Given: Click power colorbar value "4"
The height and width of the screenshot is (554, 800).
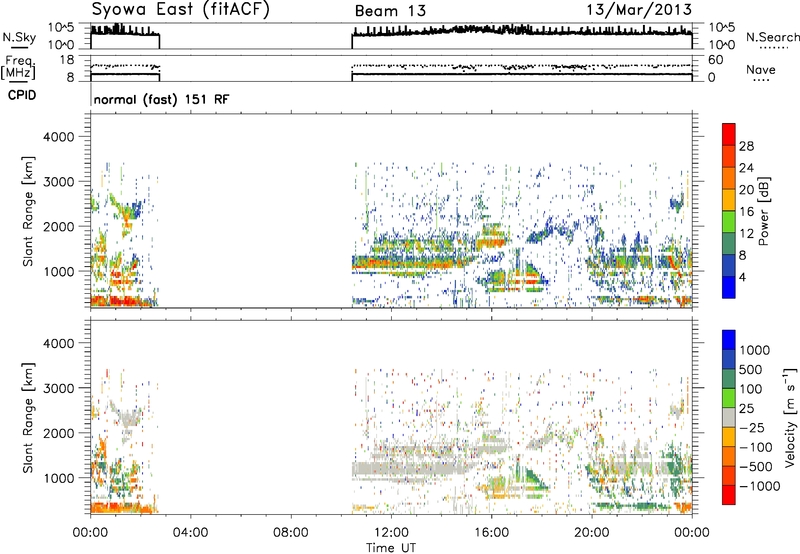Looking at the screenshot, I should (742, 277).
